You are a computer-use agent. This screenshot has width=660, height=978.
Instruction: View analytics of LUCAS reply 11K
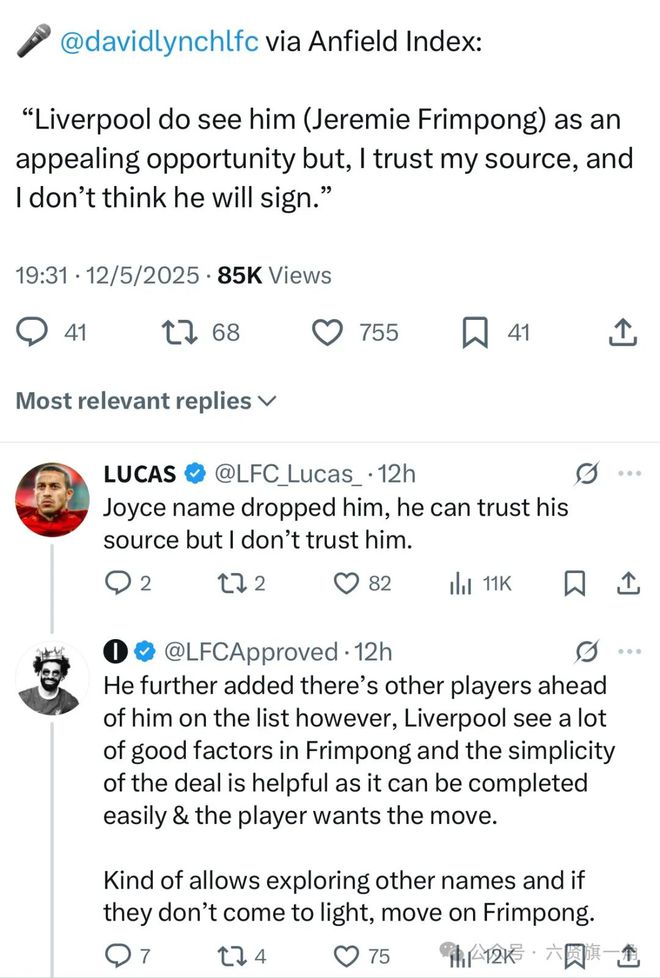coord(461,583)
